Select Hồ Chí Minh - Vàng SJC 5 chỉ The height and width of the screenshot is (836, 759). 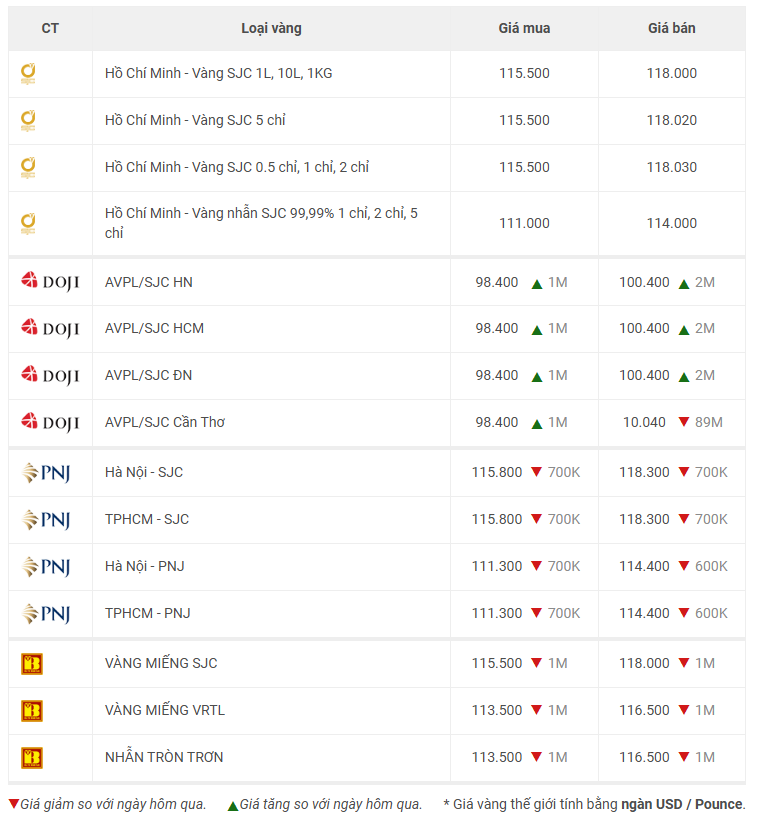(x=195, y=120)
